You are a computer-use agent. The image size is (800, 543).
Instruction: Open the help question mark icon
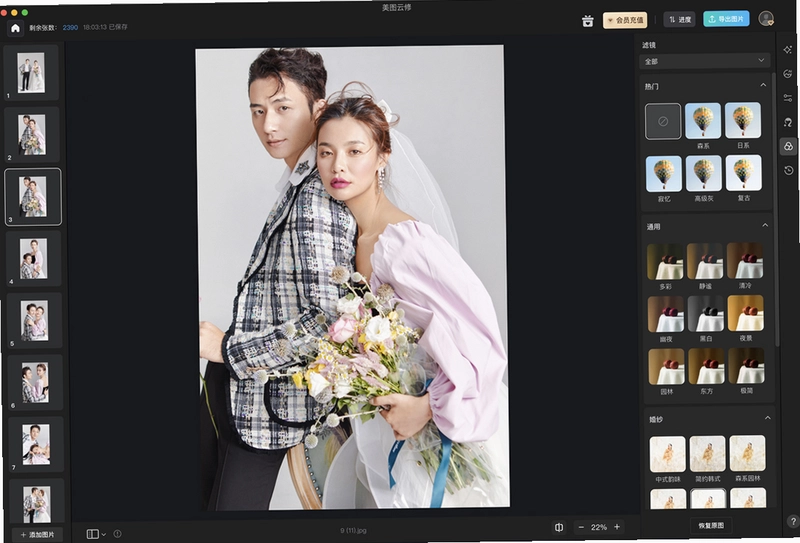[793, 521]
